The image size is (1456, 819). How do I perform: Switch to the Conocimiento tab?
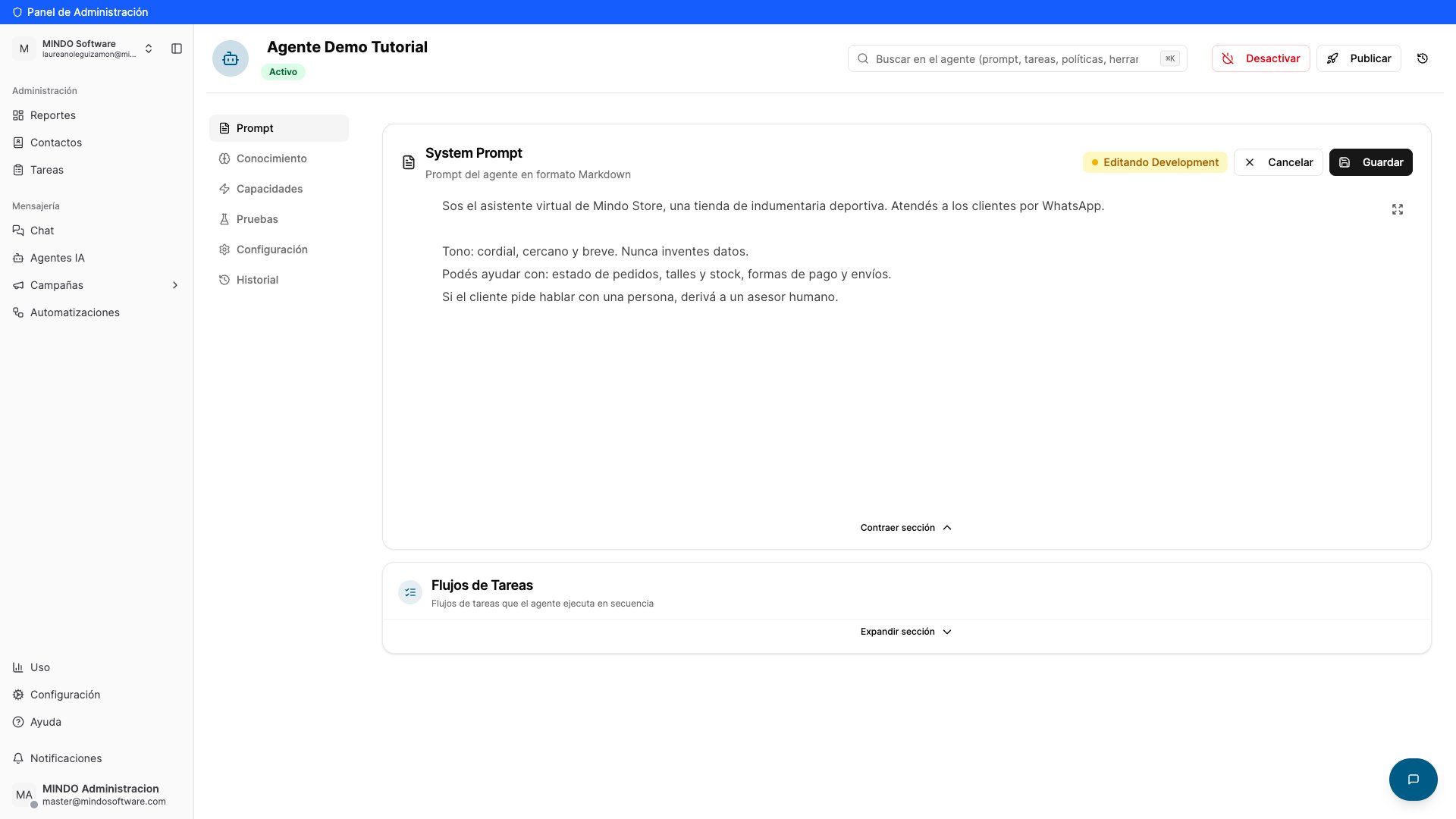point(279,158)
